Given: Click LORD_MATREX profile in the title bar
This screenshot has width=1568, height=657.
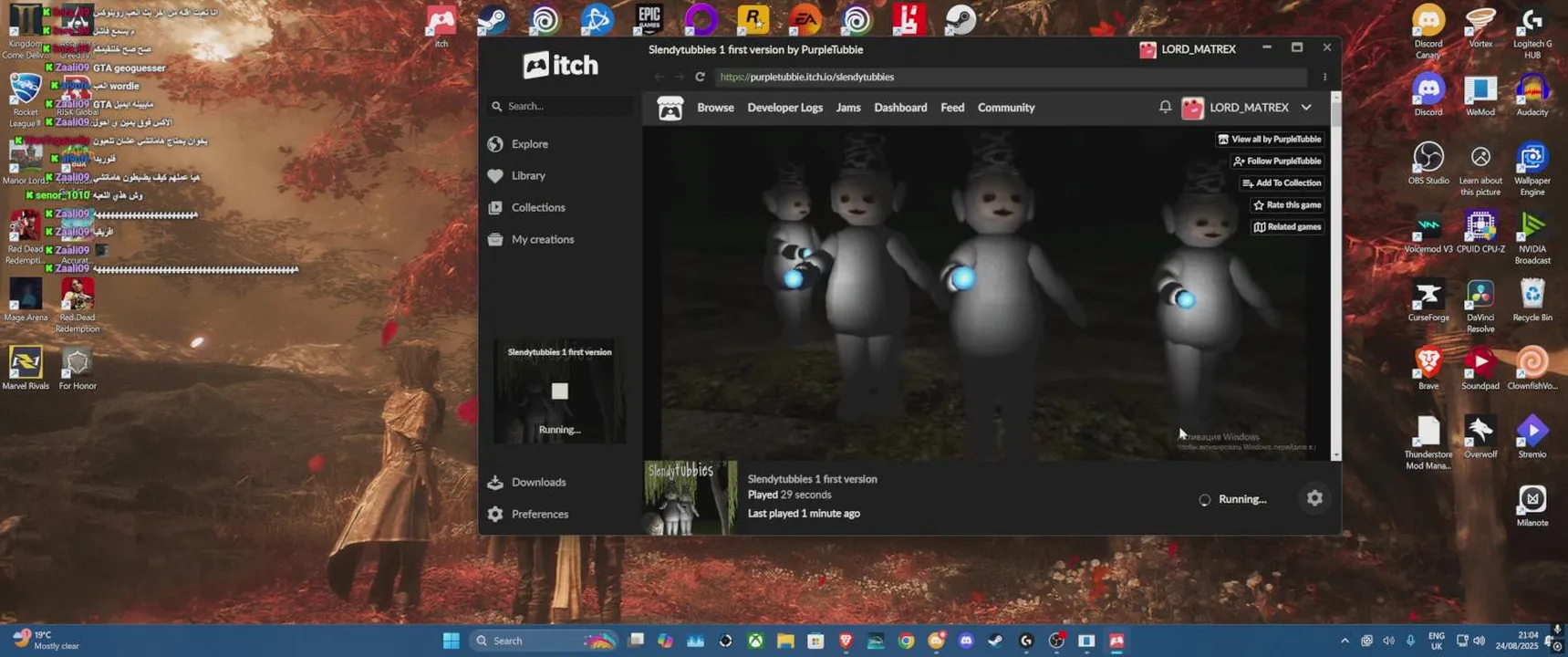Looking at the screenshot, I should coord(1188,49).
